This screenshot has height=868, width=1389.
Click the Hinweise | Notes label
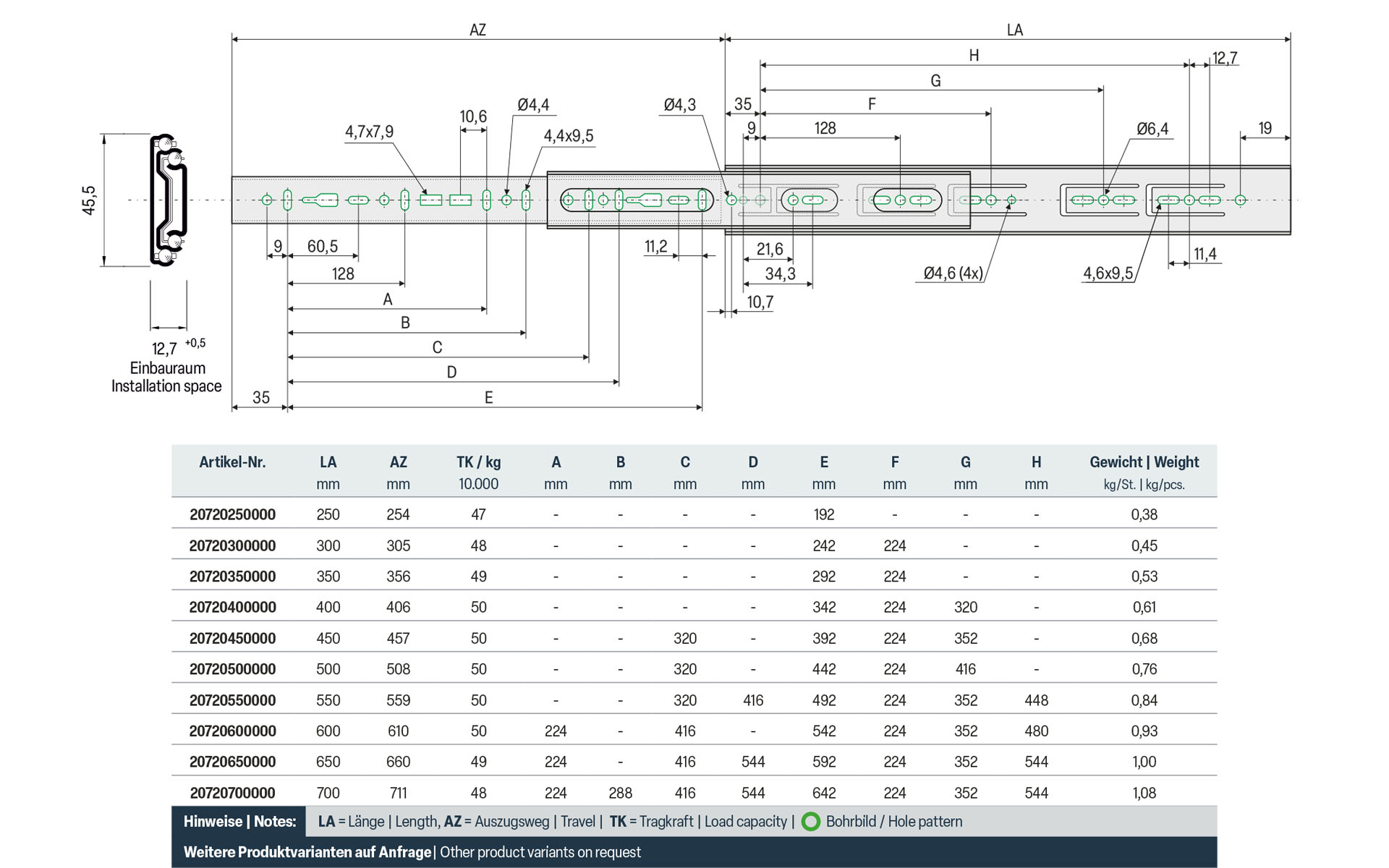[239, 822]
